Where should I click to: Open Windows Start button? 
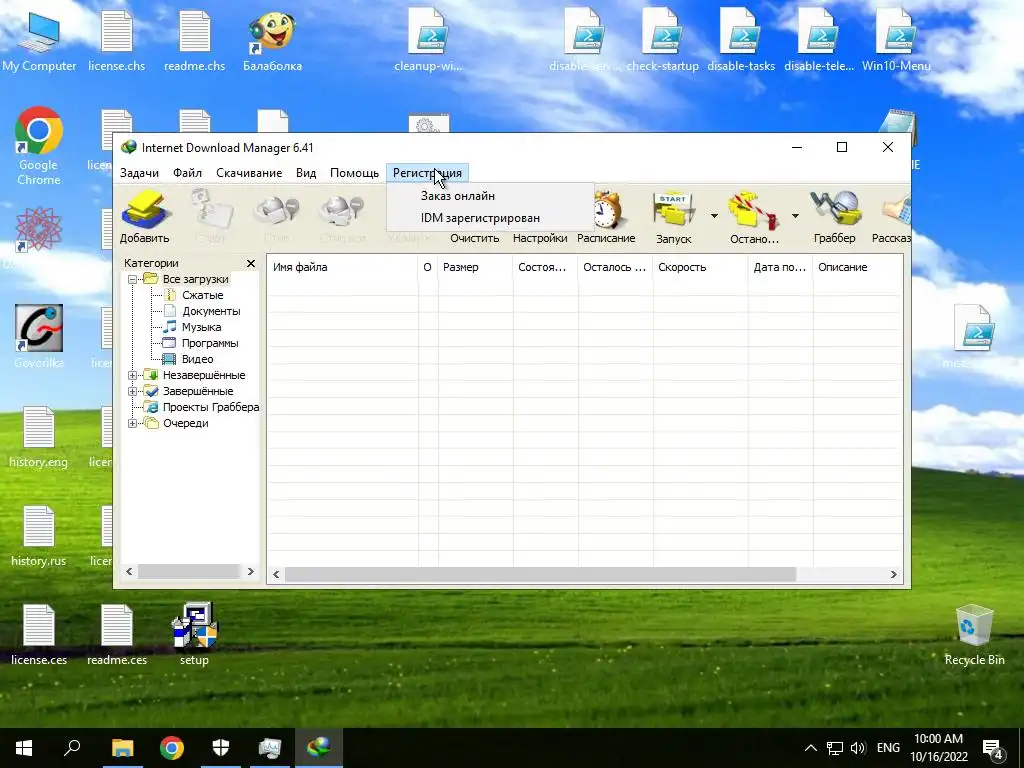[x=24, y=748]
